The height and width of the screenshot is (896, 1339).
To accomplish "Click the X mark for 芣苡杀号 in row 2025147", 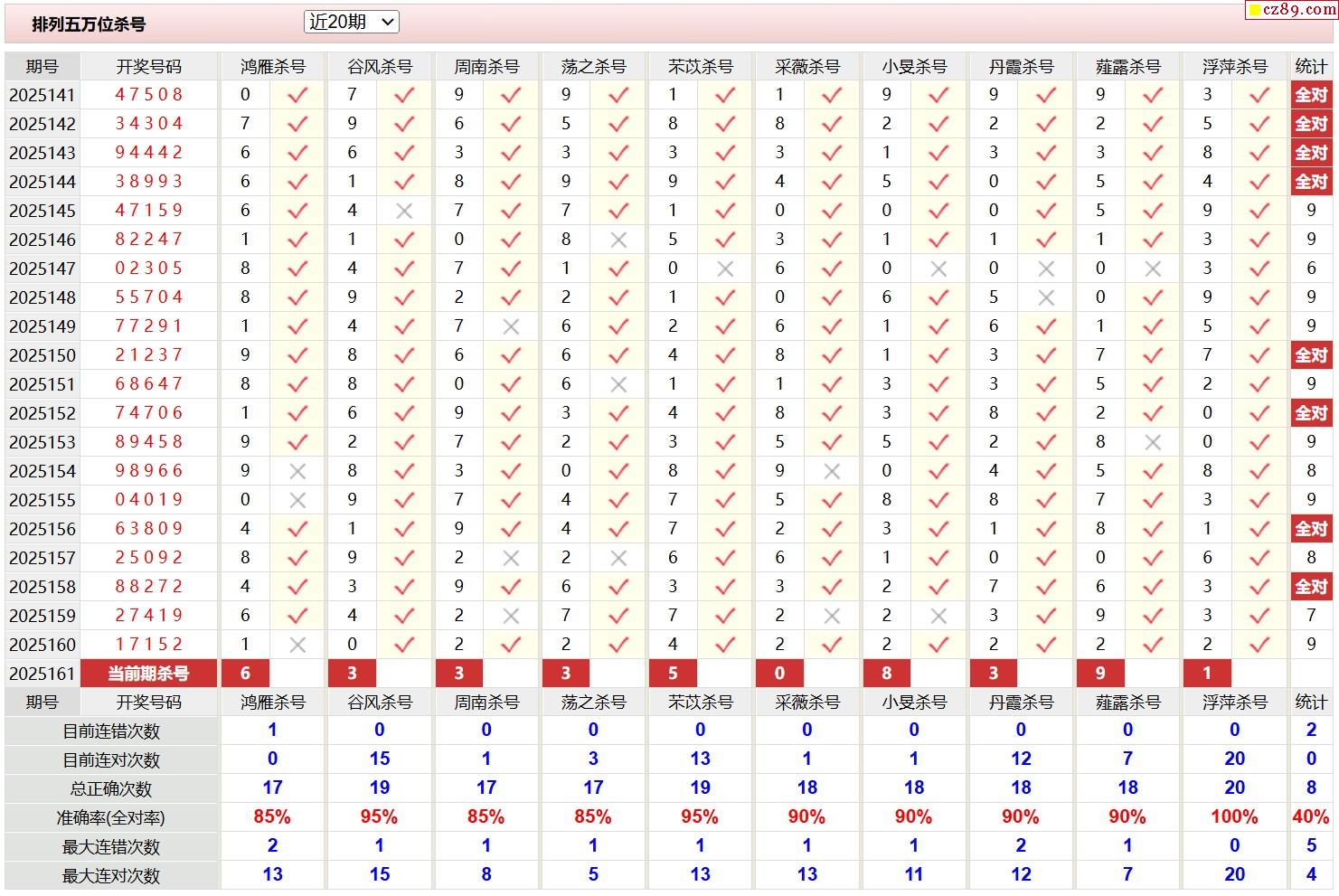I will point(725,269).
